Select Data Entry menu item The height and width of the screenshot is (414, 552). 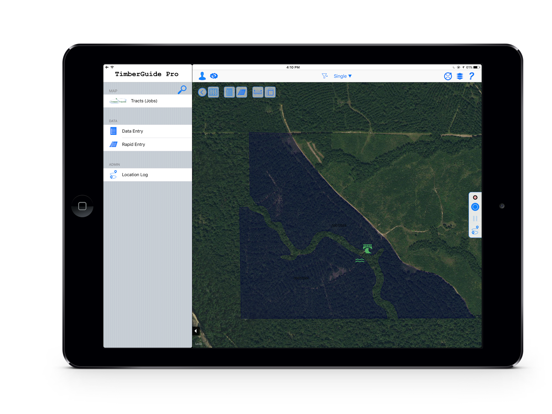[x=148, y=131]
